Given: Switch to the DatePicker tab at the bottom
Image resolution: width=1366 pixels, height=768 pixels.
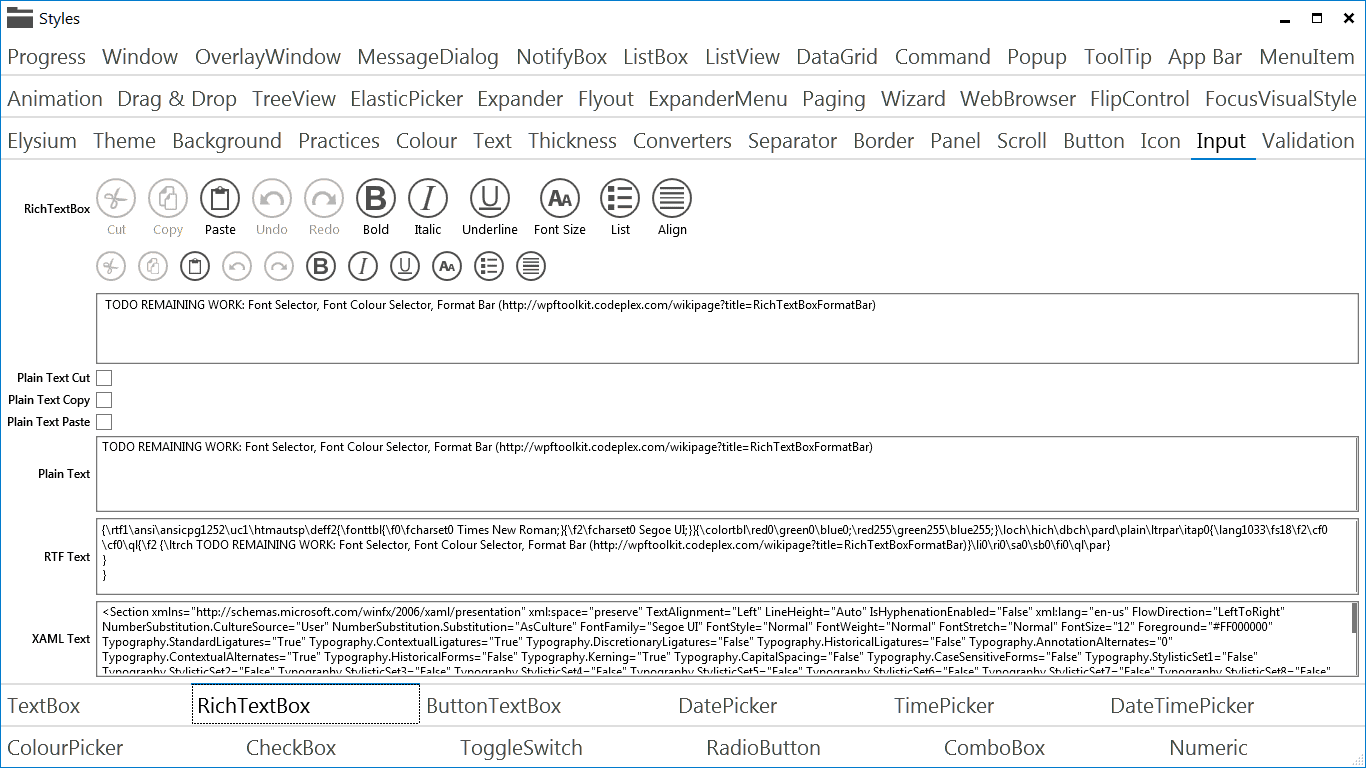Looking at the screenshot, I should [727, 705].
